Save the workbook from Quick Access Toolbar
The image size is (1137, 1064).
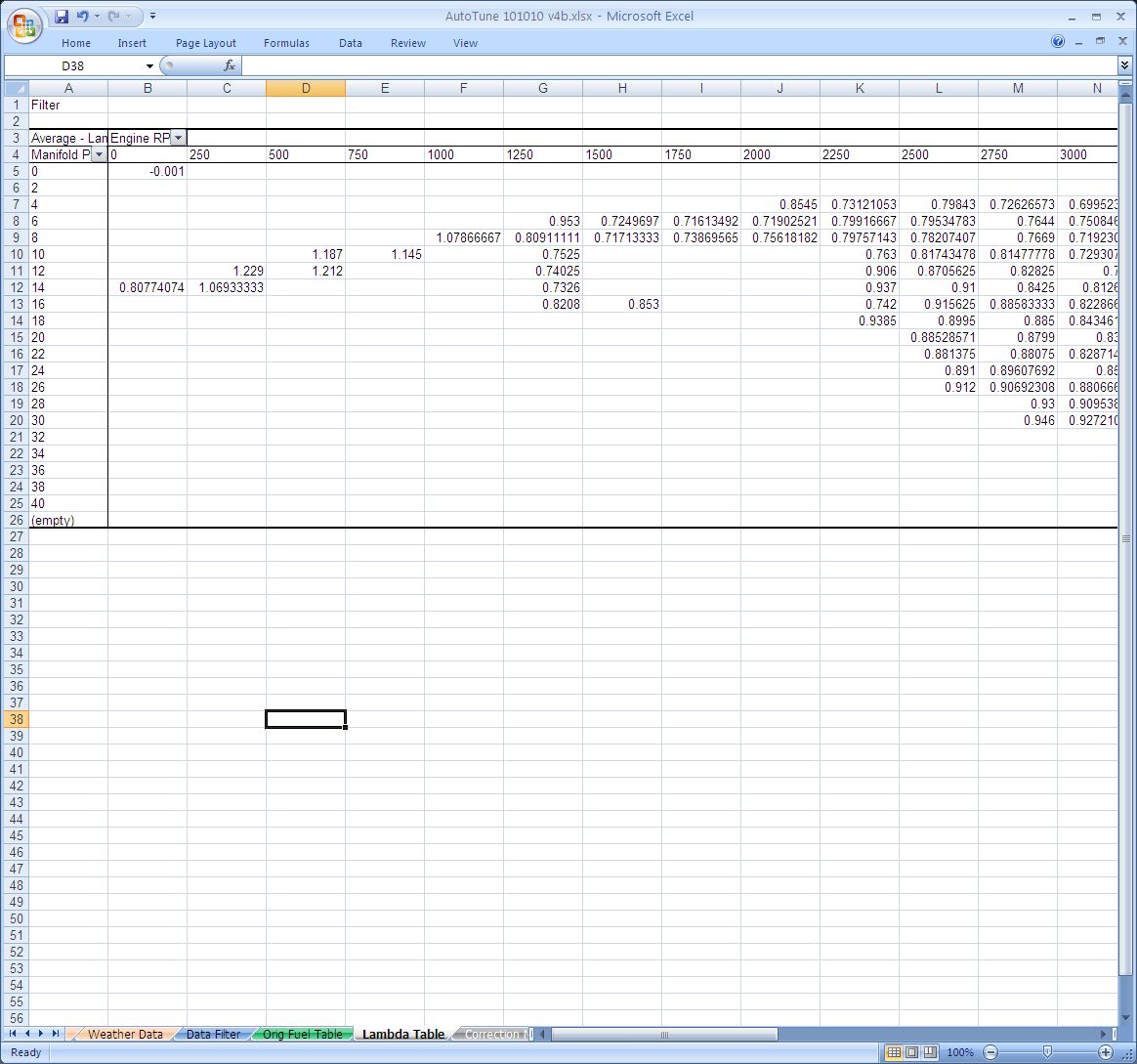click(x=62, y=17)
